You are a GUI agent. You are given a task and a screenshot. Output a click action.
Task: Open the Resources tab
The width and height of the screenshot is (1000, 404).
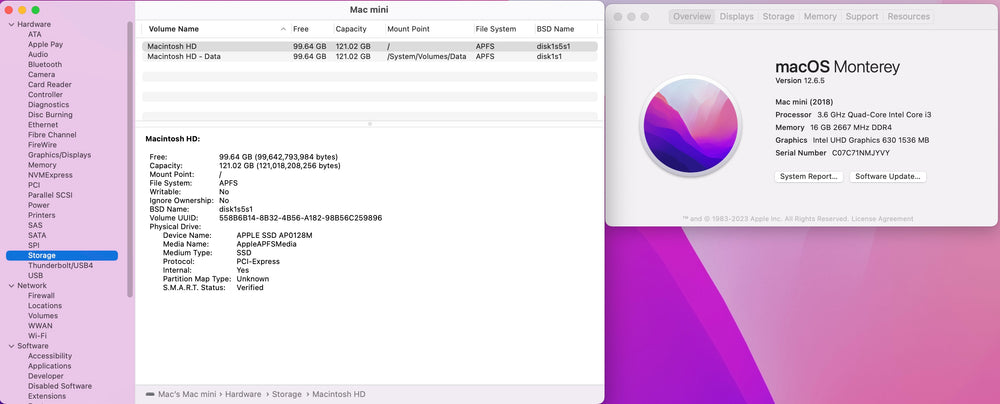[908, 17]
